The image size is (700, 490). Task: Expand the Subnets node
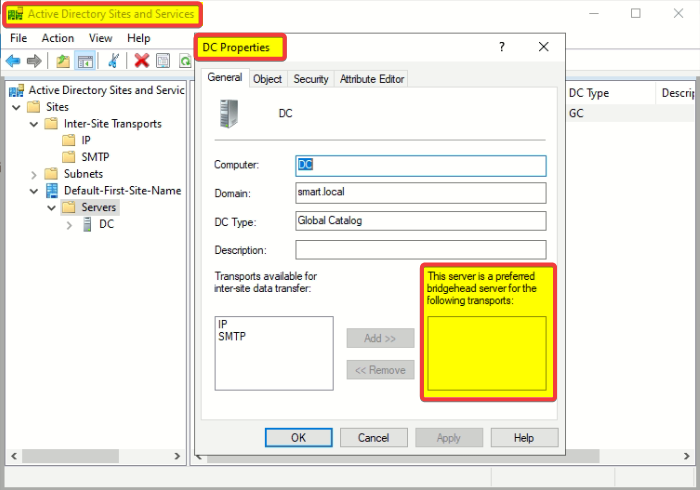click(x=34, y=174)
